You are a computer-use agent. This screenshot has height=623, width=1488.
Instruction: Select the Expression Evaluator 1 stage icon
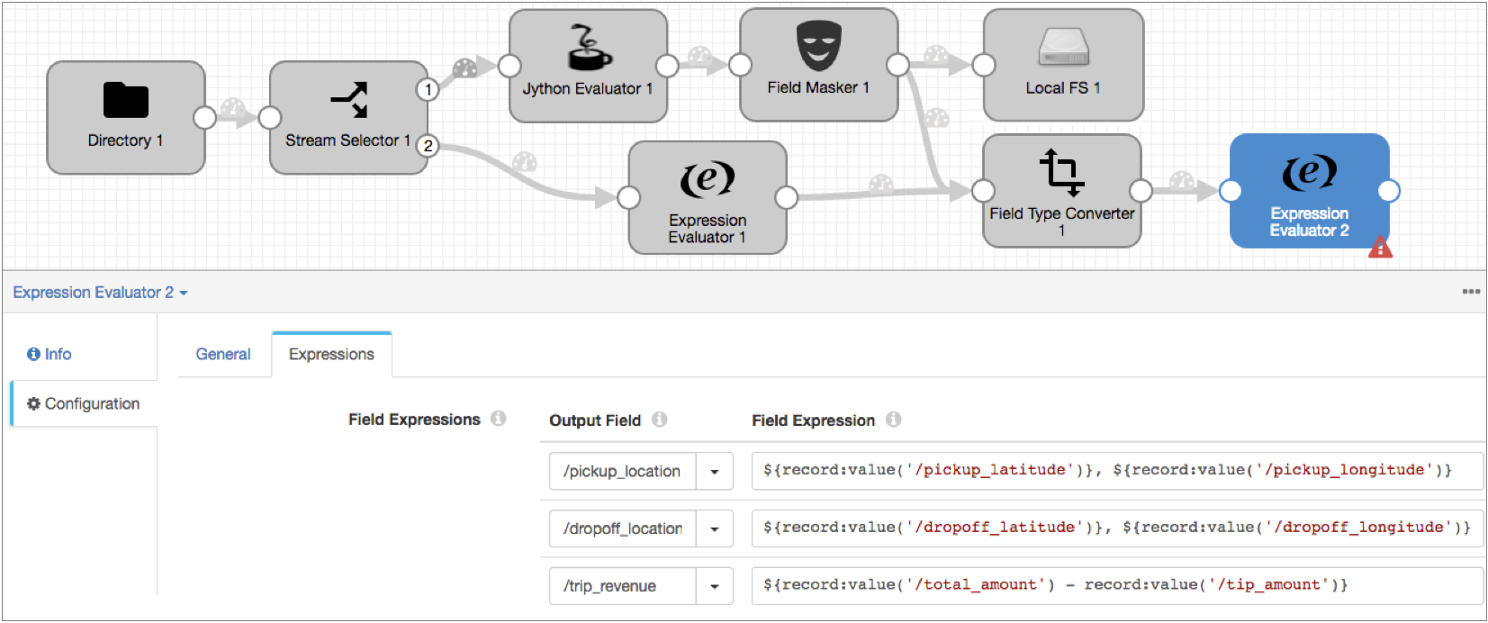click(707, 179)
